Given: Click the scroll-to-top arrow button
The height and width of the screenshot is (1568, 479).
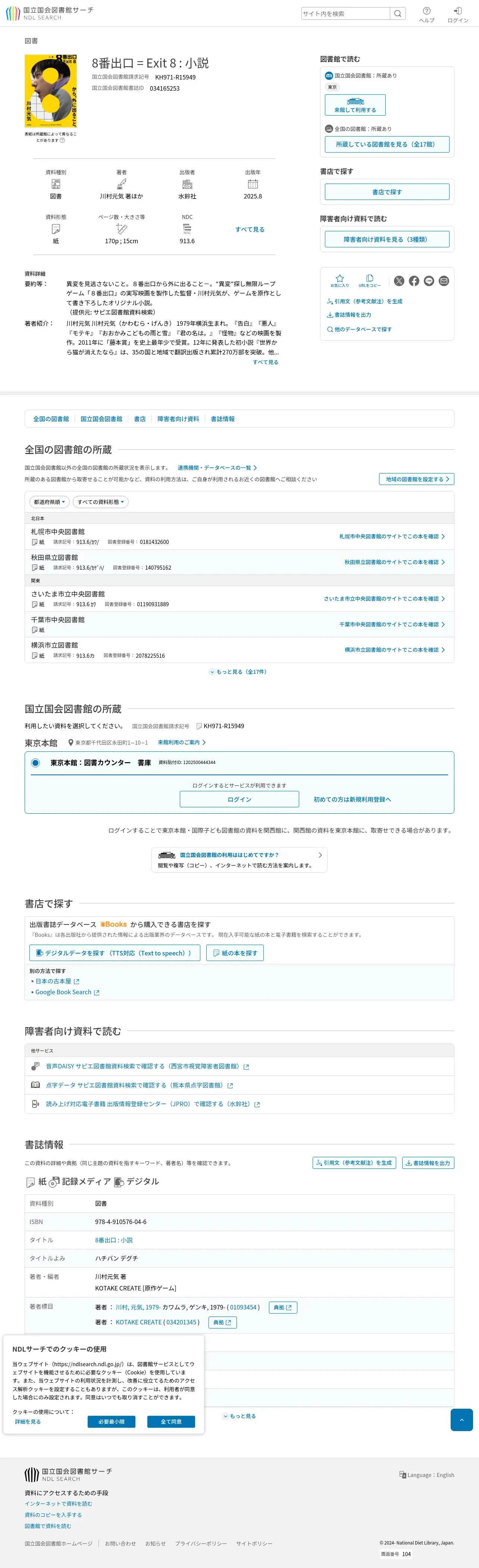Looking at the screenshot, I should [x=461, y=1420].
